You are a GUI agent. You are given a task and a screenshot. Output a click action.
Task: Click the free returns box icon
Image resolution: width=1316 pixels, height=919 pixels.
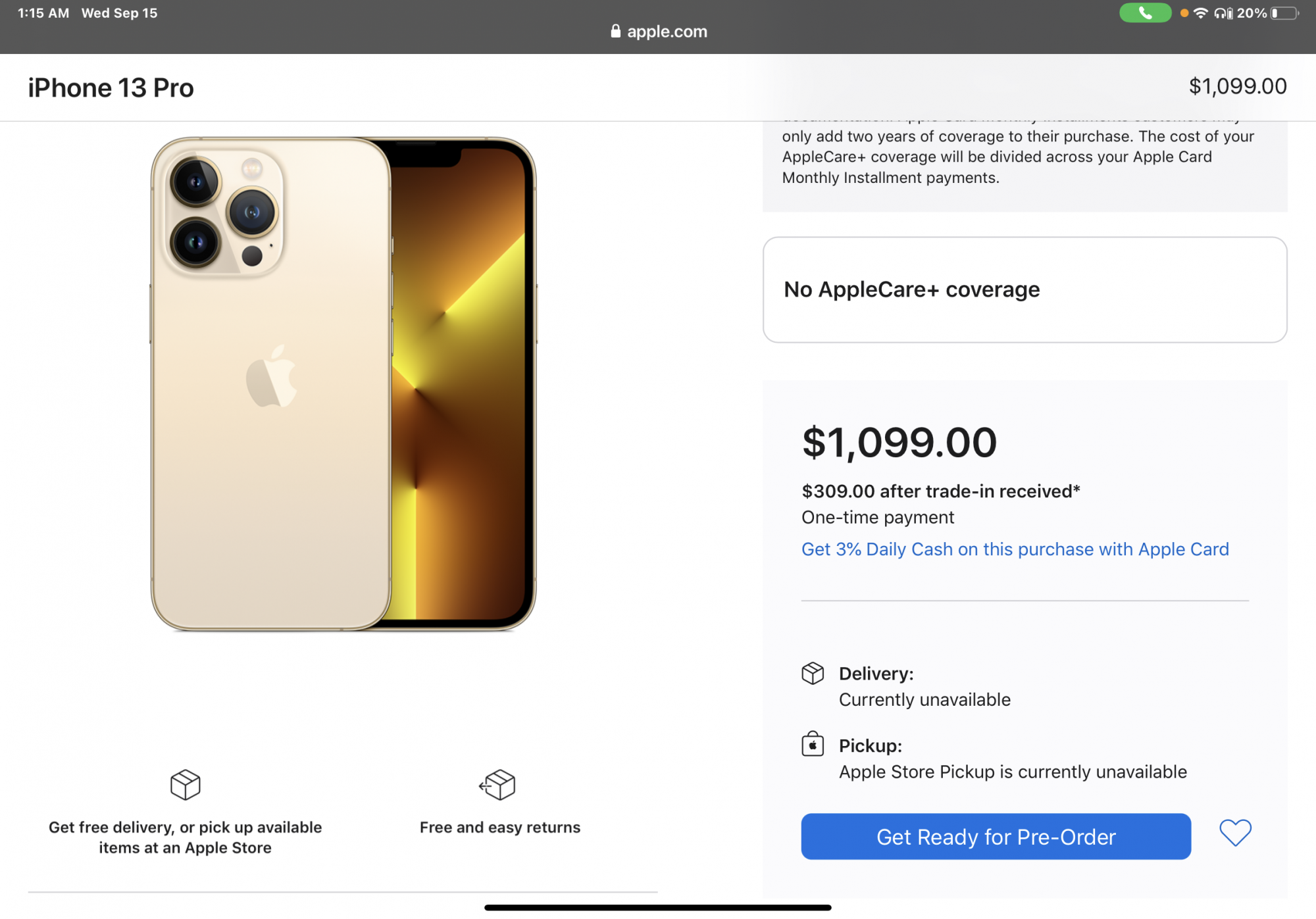[497, 784]
